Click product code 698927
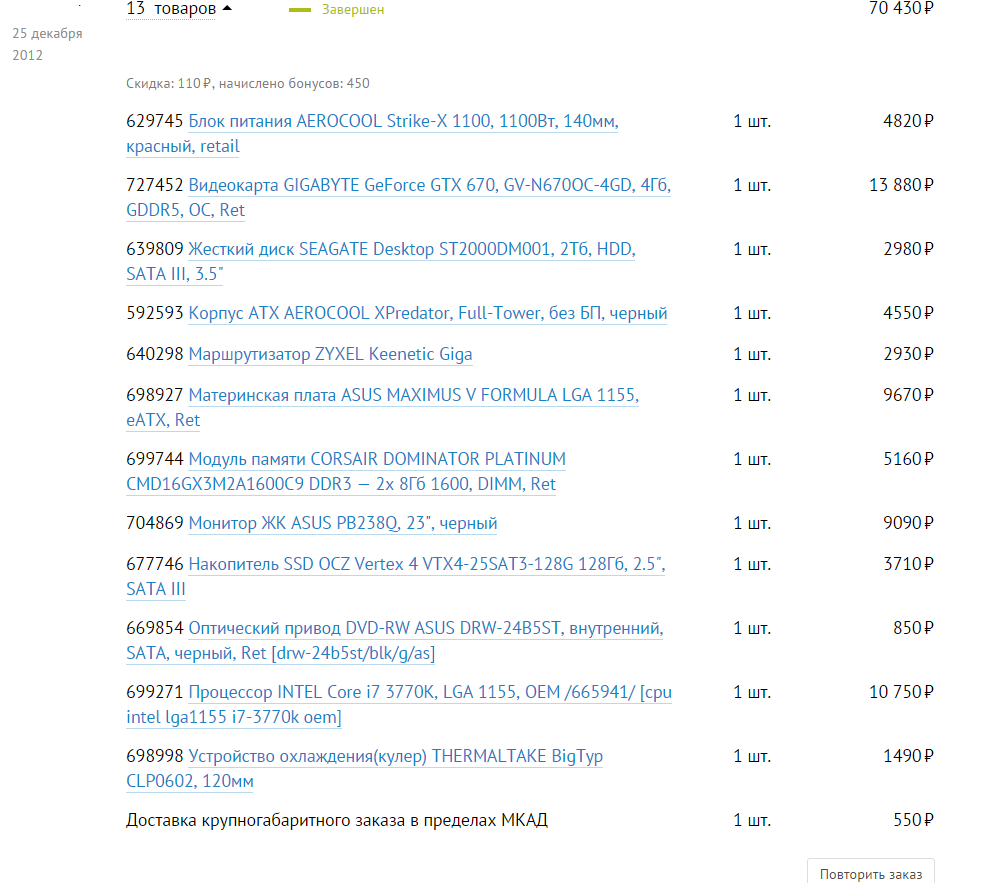Viewport: 1008px width, 883px height. (155, 395)
